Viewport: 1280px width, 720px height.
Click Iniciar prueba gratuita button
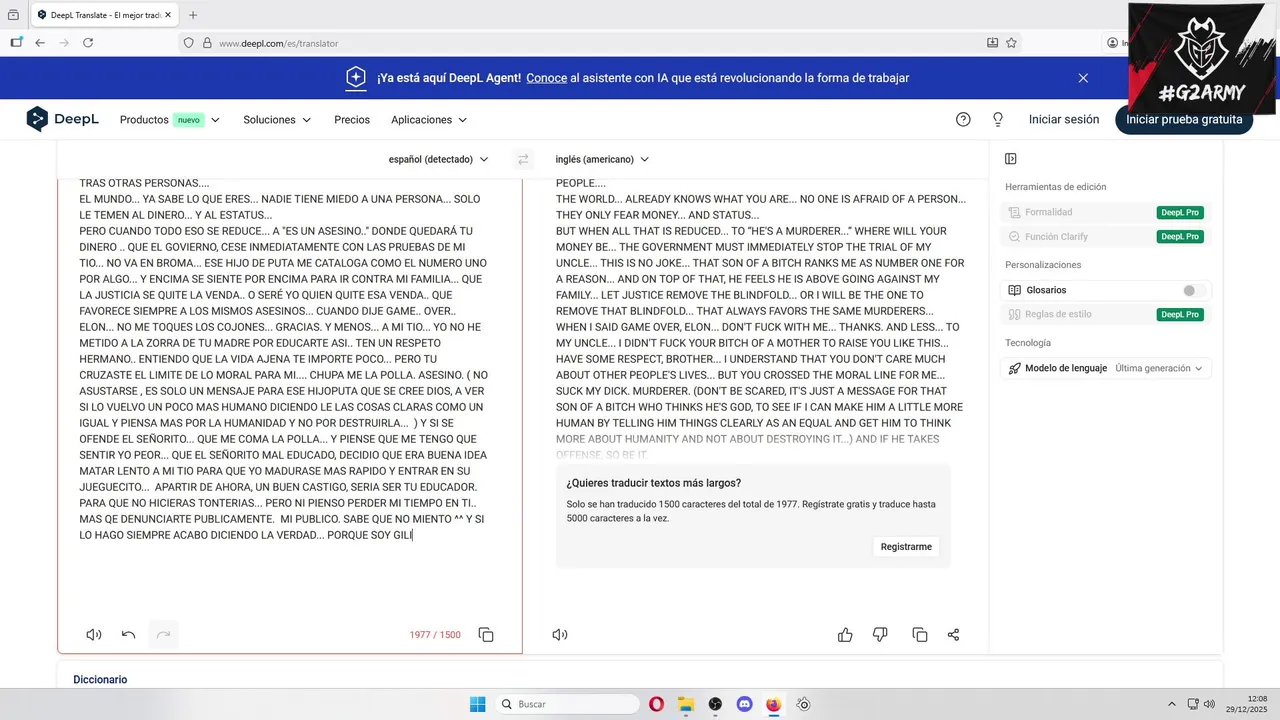click(x=1184, y=119)
